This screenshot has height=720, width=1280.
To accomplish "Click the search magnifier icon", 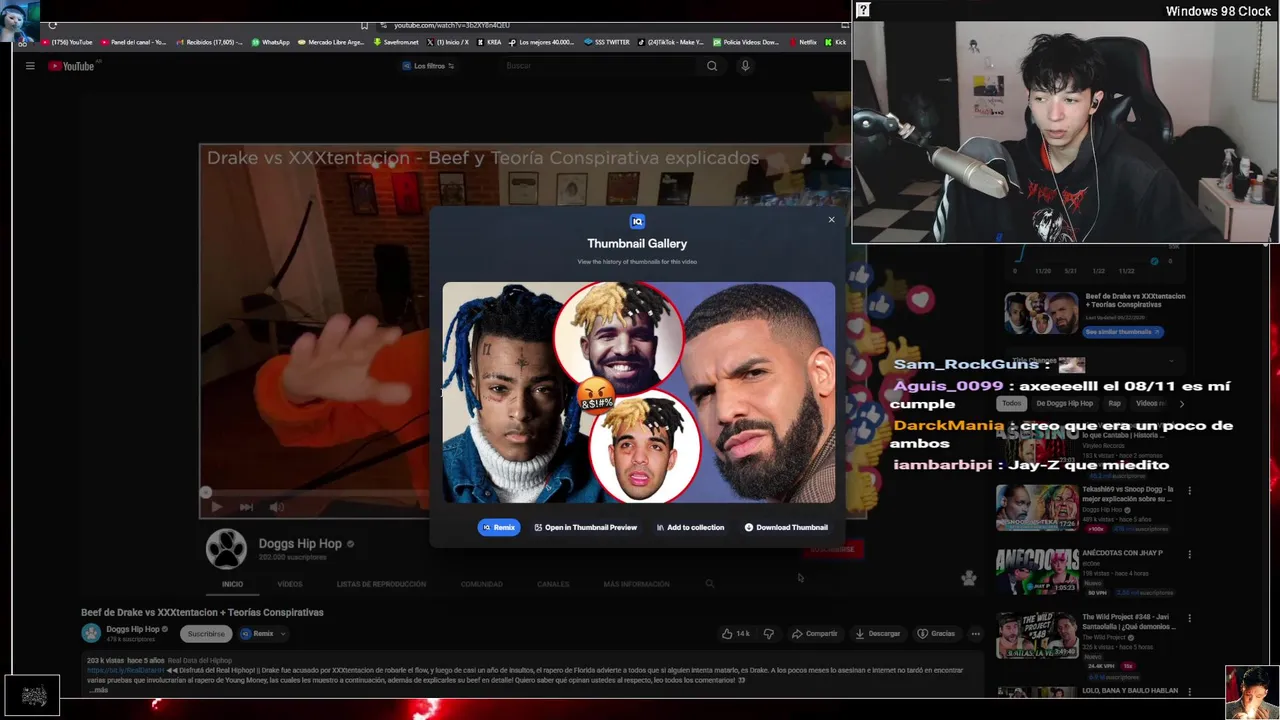I will tap(712, 66).
